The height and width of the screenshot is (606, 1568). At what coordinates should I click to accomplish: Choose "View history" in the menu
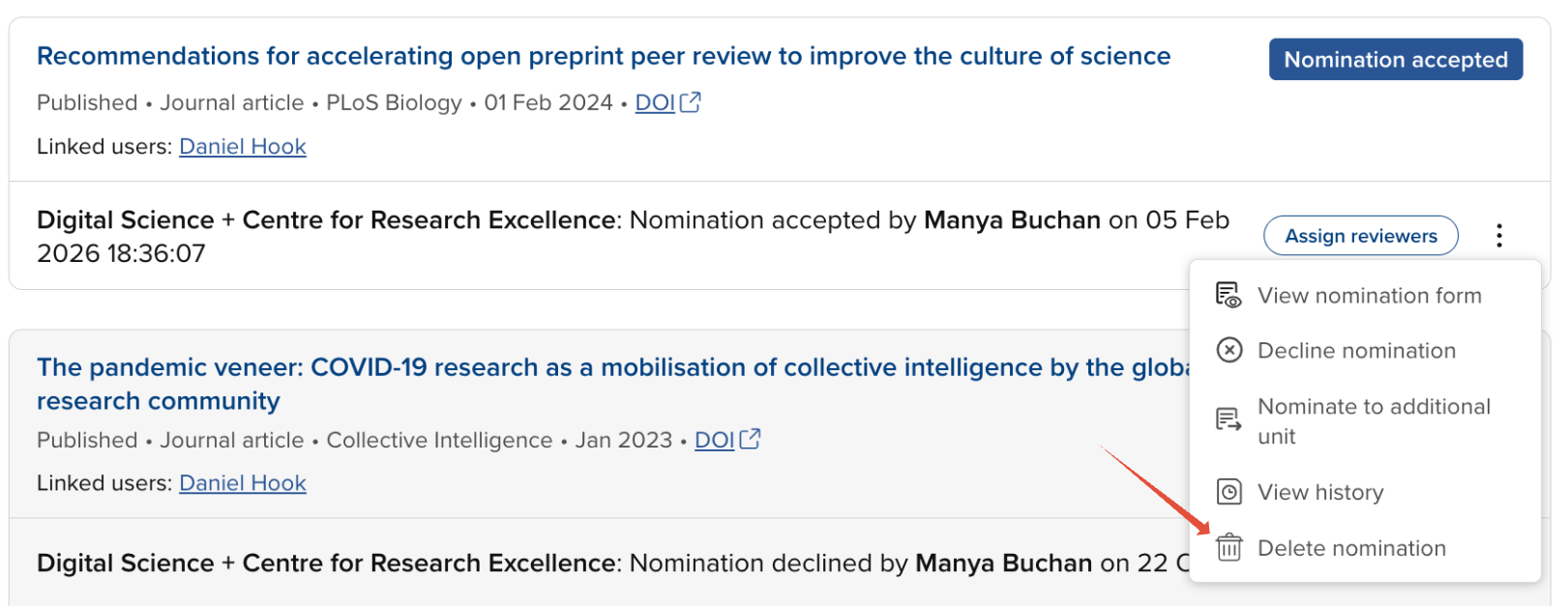pos(1320,493)
